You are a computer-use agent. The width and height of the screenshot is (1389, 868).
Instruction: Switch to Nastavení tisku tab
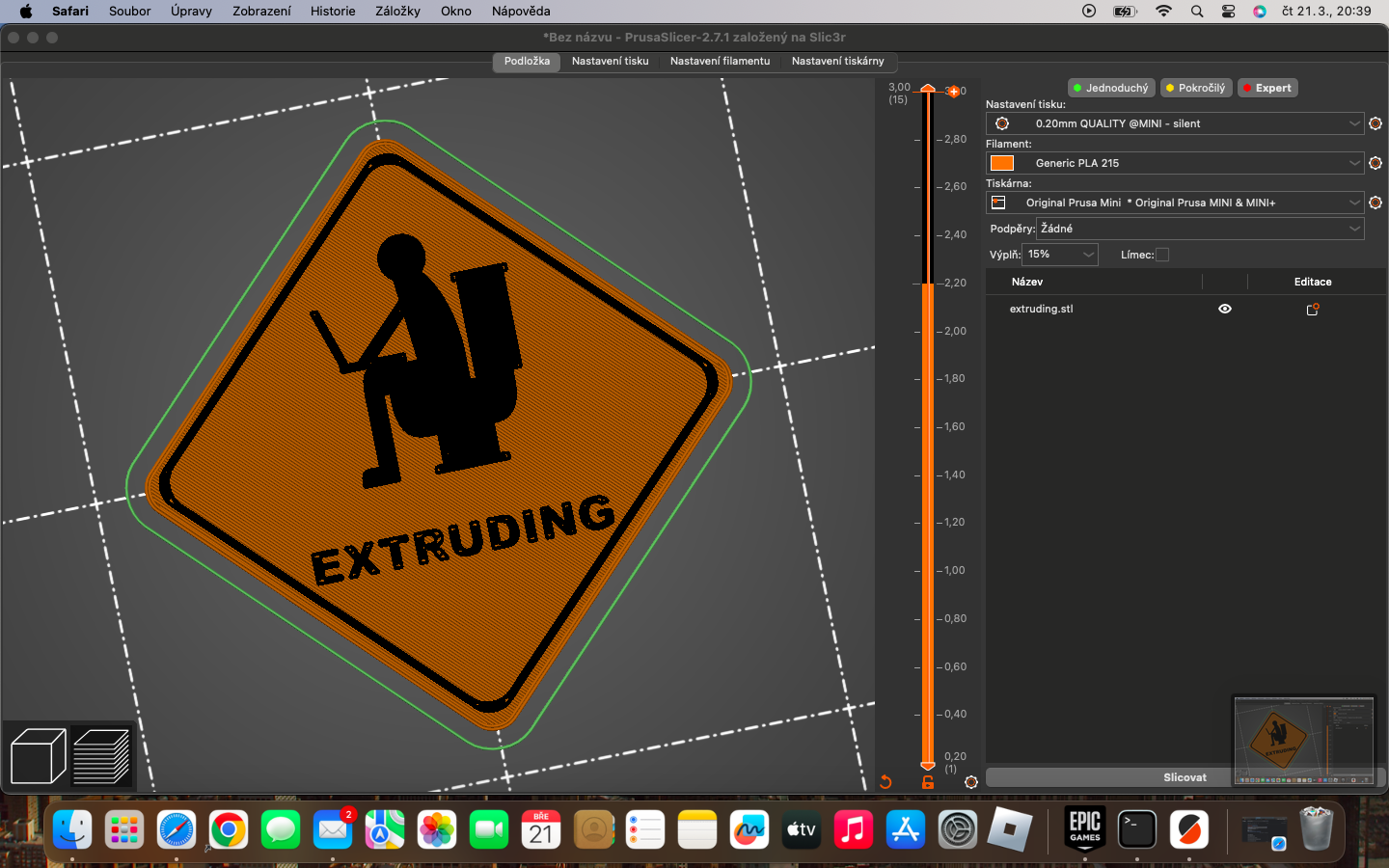point(611,61)
